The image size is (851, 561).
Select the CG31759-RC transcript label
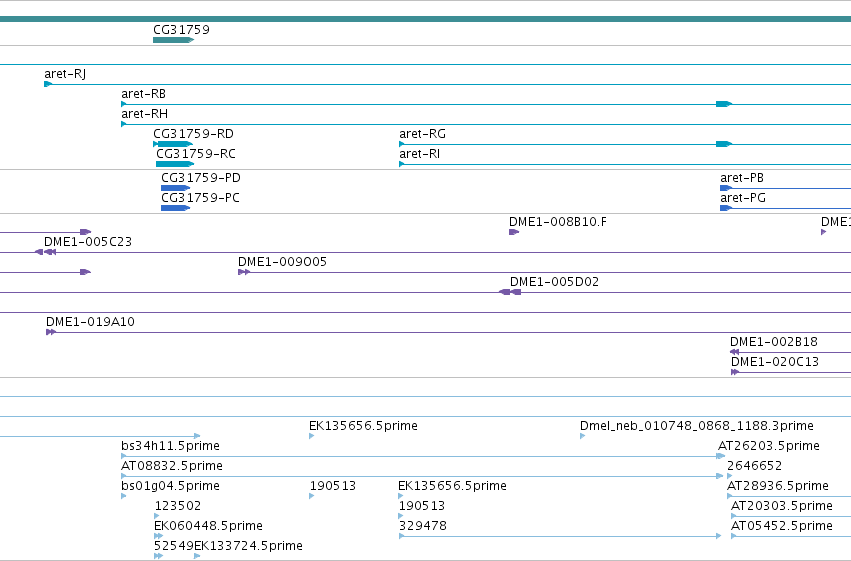tap(196, 154)
